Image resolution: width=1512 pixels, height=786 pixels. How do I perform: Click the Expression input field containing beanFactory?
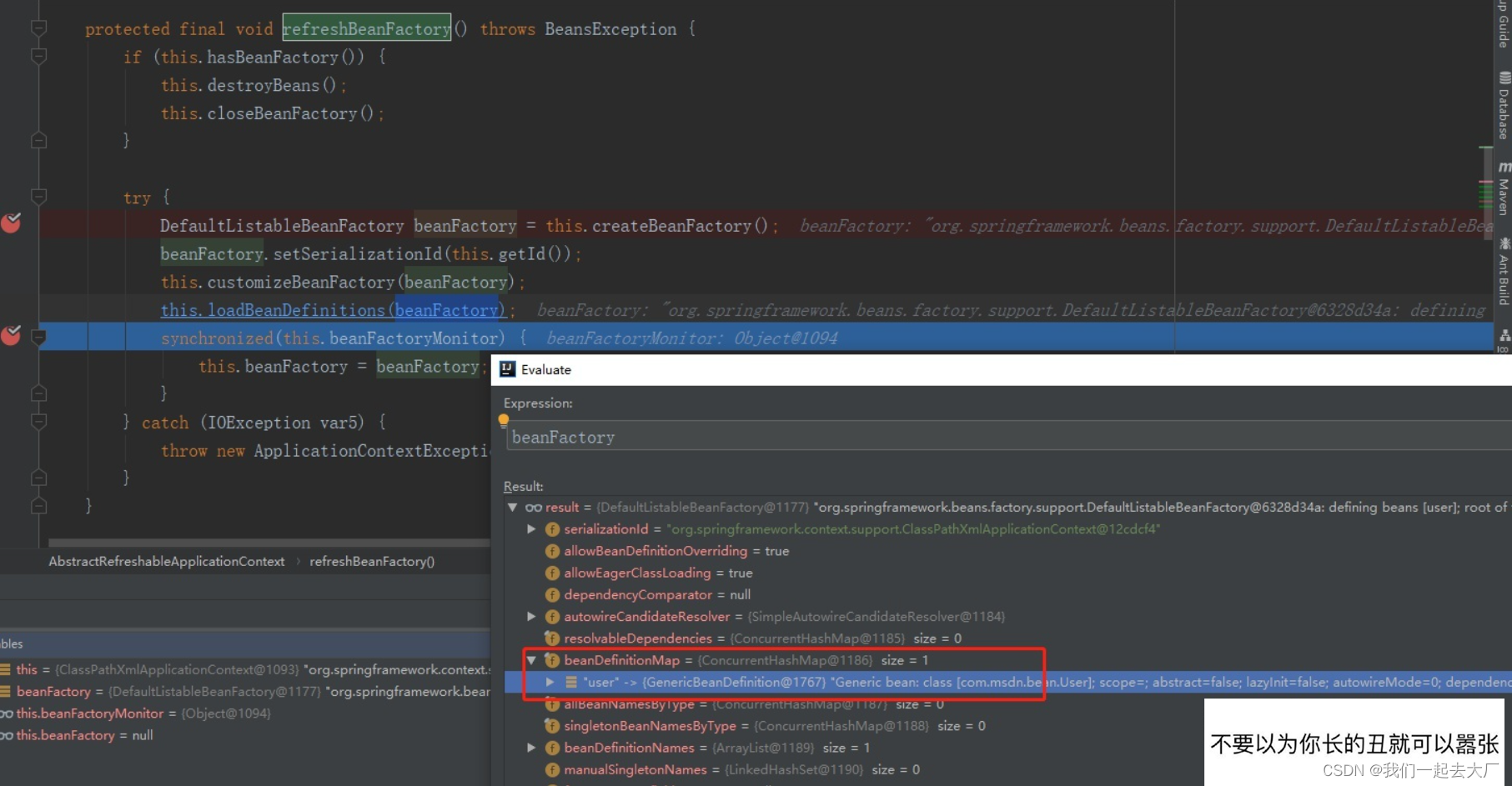point(1007,437)
